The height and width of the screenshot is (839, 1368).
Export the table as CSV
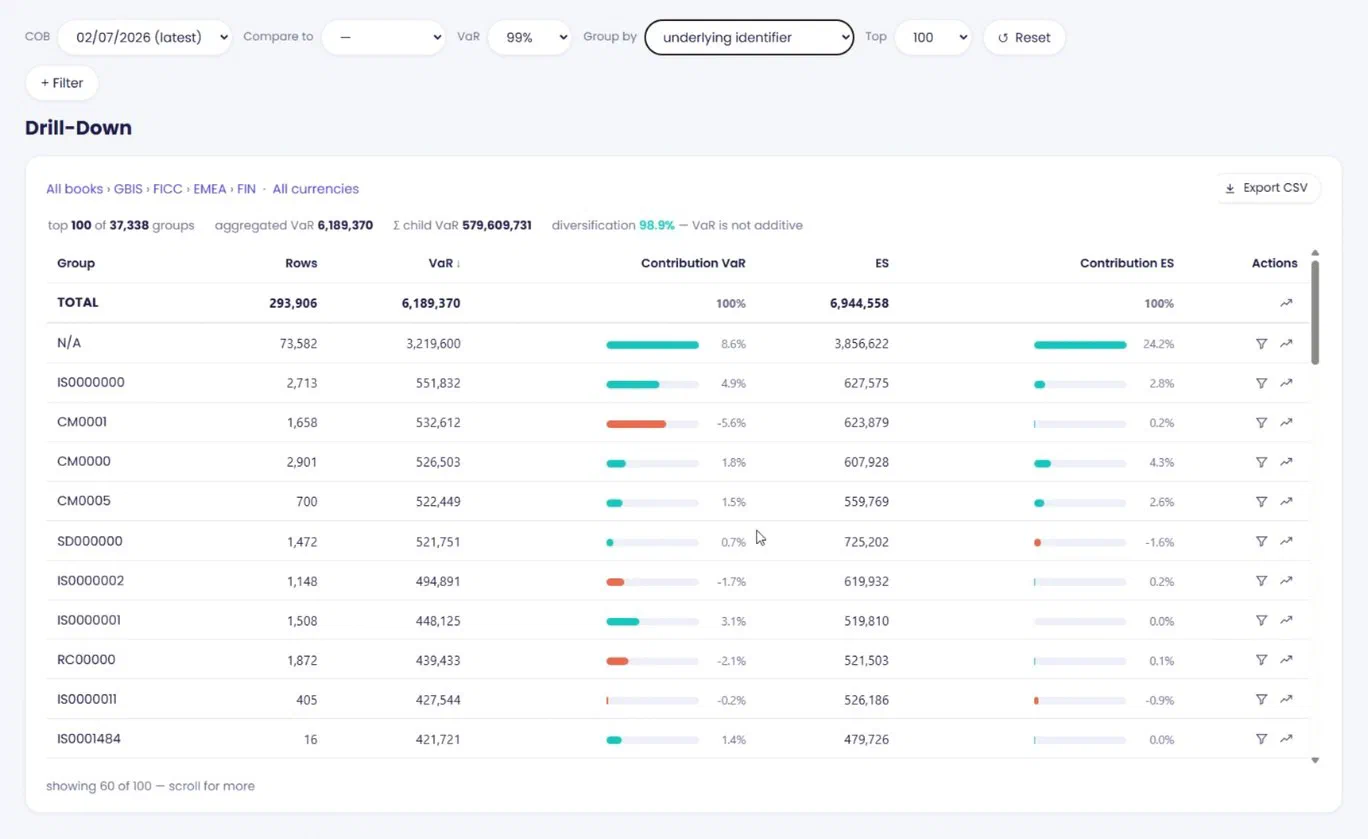coord(1268,188)
